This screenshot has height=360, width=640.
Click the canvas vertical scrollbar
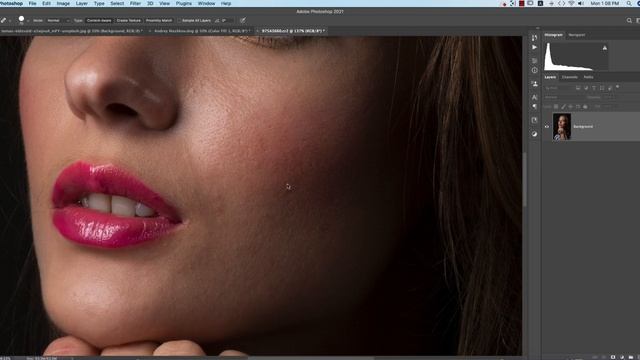tap(525, 179)
